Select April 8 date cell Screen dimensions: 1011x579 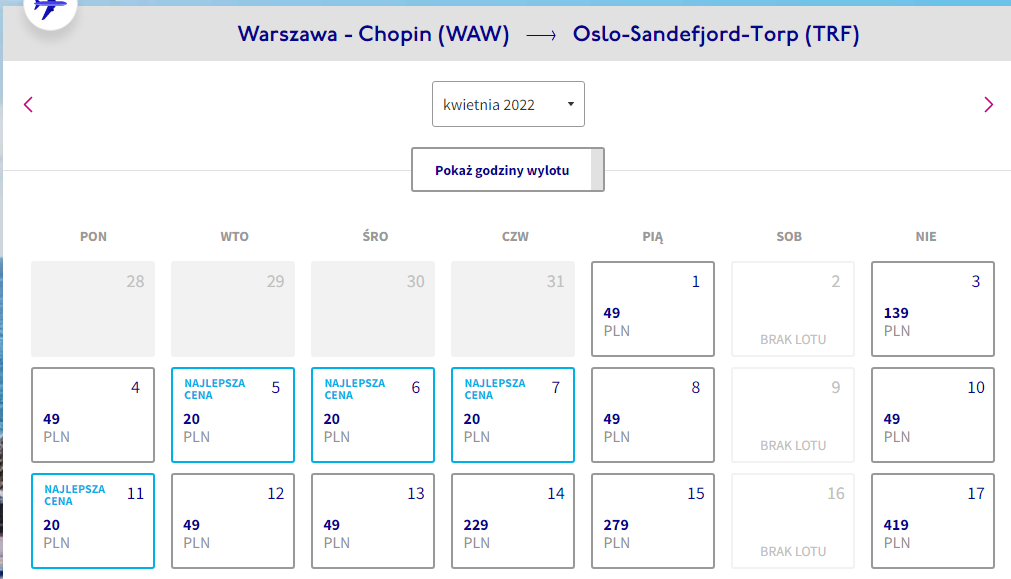pos(653,415)
